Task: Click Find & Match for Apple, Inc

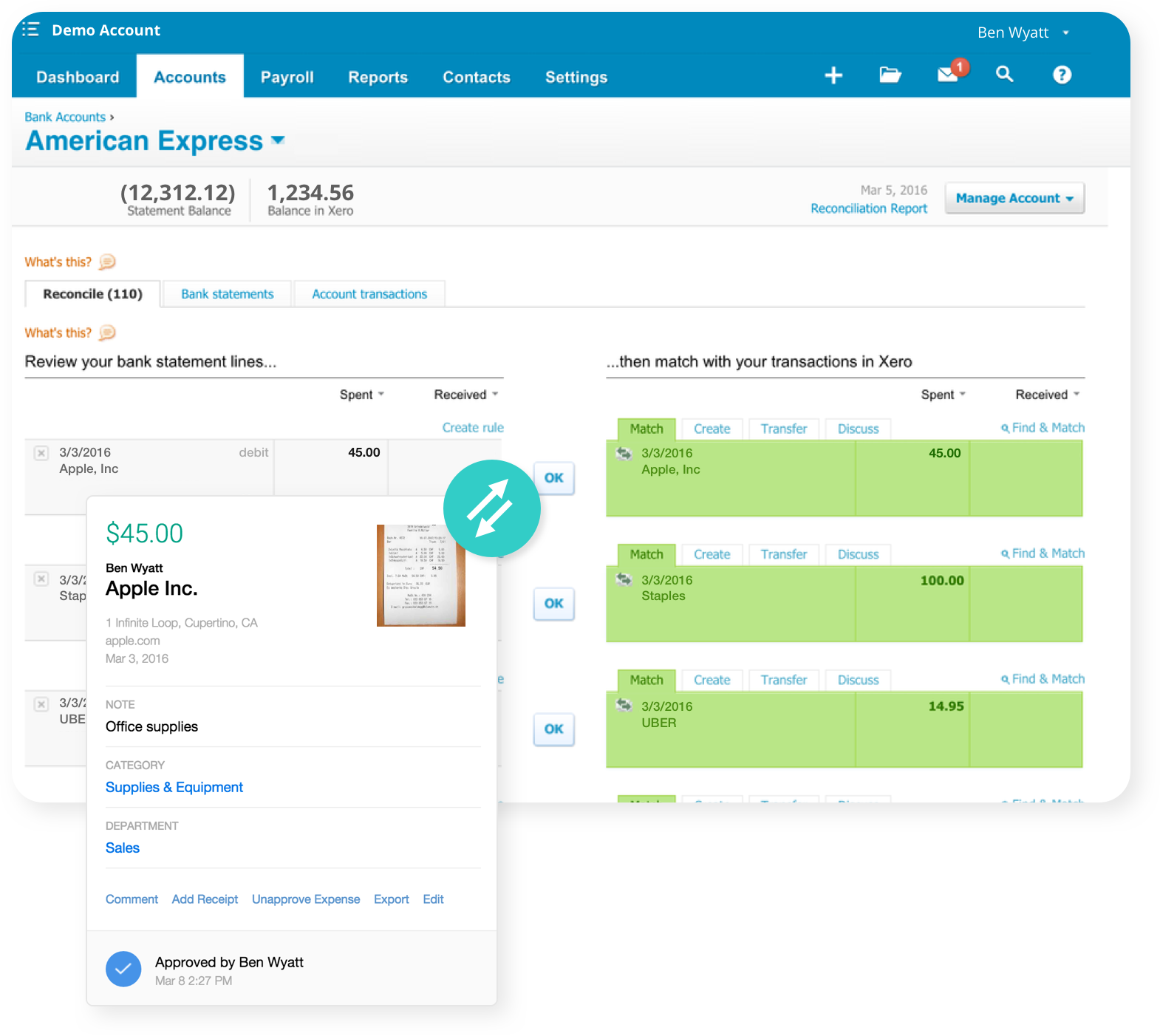Action: coord(1043,427)
